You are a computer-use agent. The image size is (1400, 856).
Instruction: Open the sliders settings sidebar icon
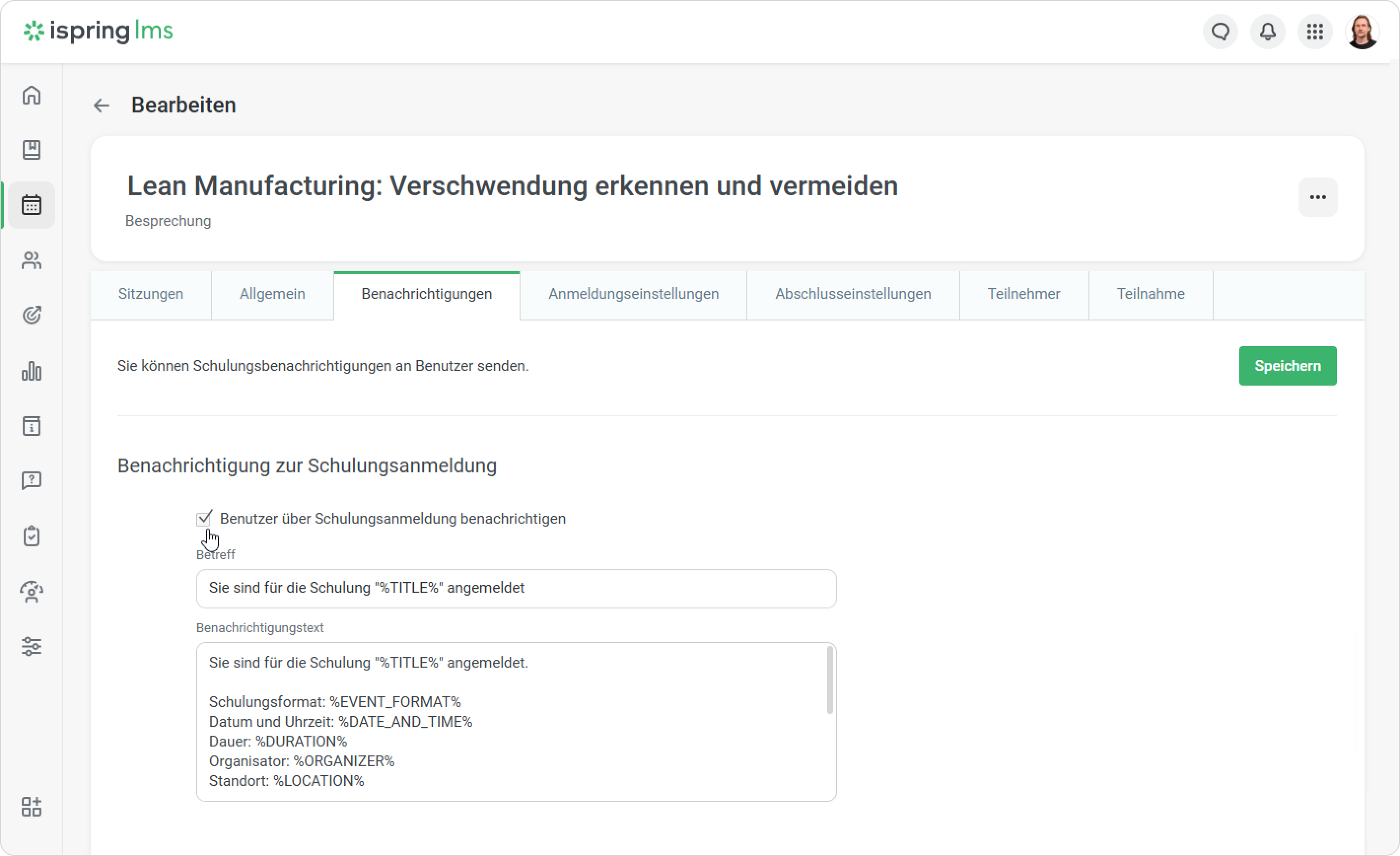pyautogui.click(x=32, y=646)
